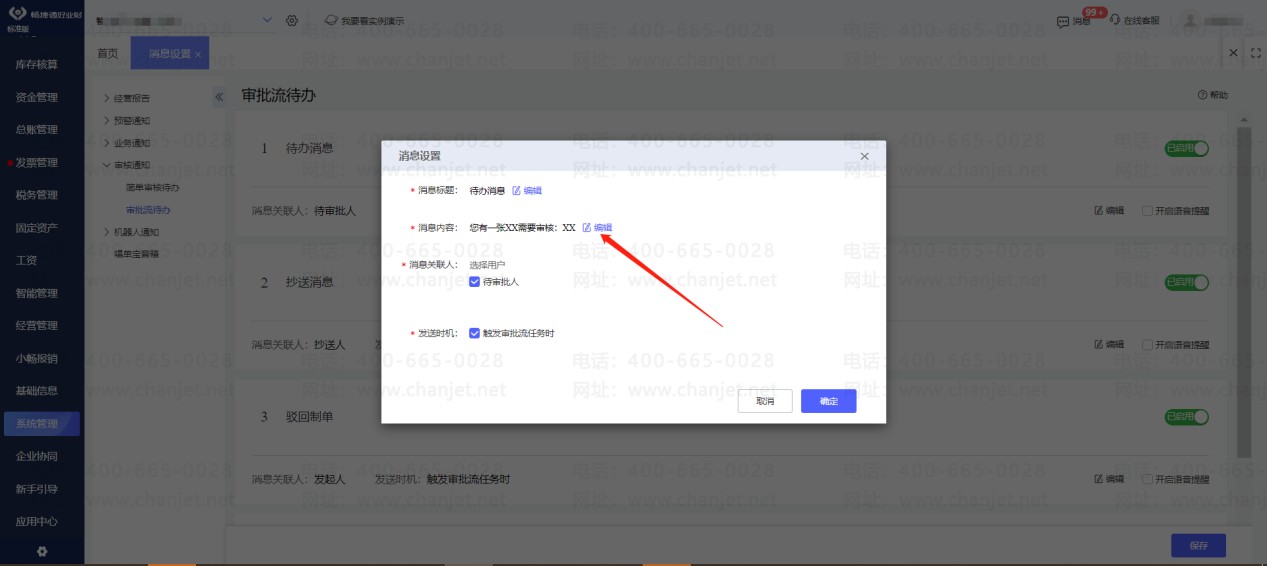Collapse the 审核通知 tree node
Screen dimensions: 1267x566
point(107,165)
